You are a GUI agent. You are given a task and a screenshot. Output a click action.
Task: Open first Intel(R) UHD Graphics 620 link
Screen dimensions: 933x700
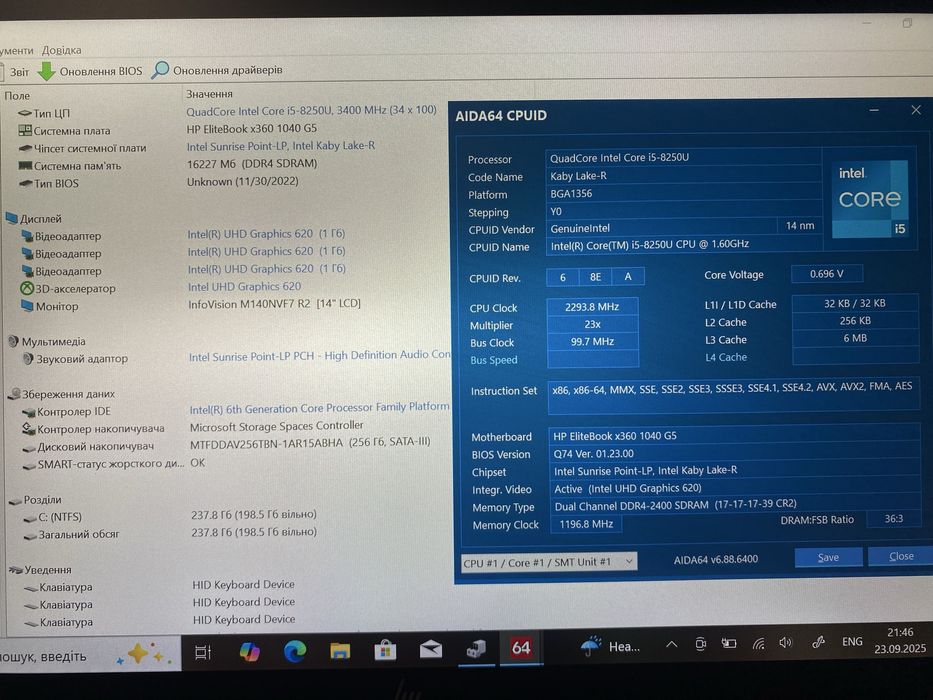pos(266,234)
